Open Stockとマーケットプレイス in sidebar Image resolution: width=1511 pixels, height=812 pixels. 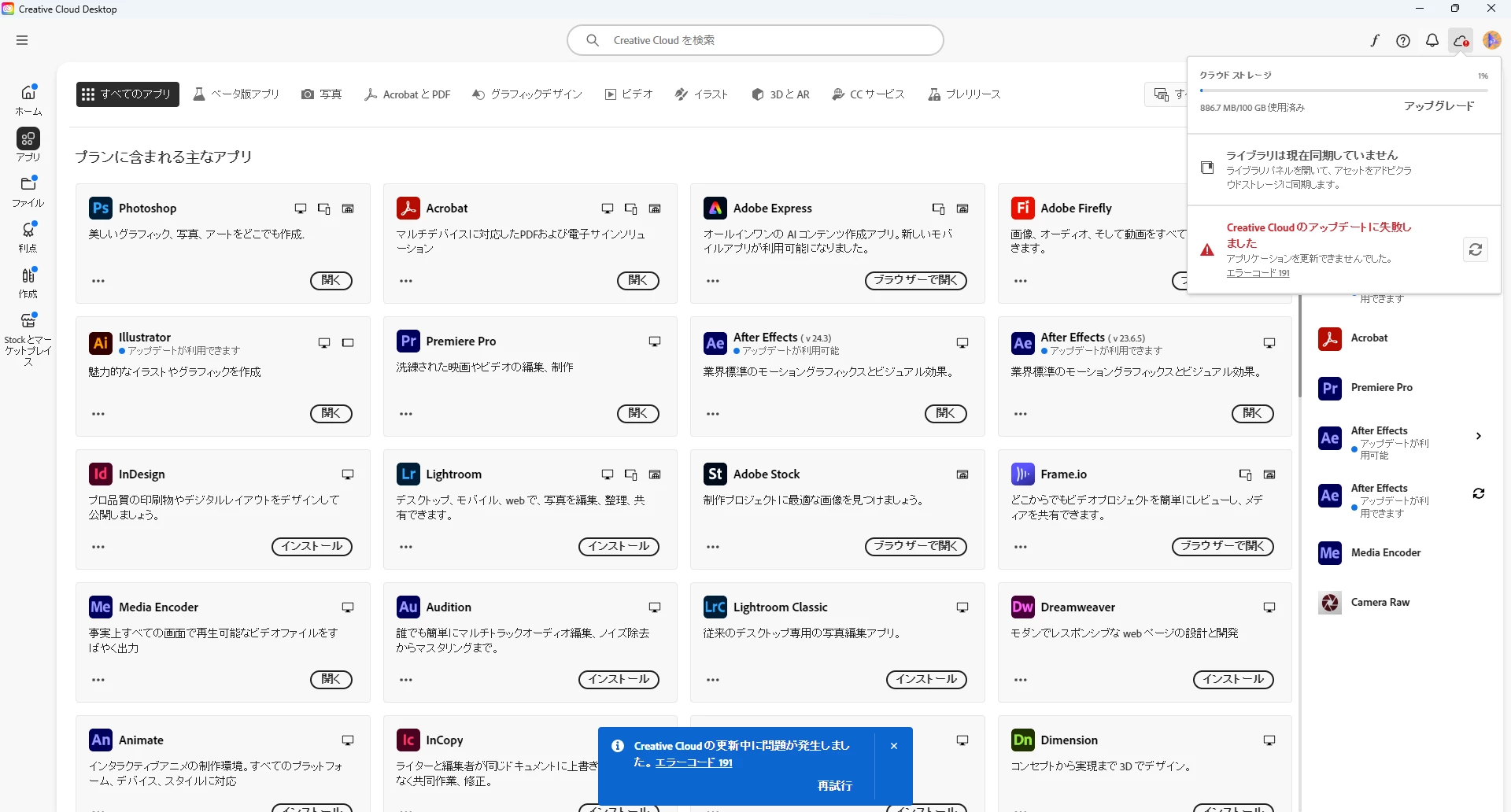pyautogui.click(x=28, y=339)
